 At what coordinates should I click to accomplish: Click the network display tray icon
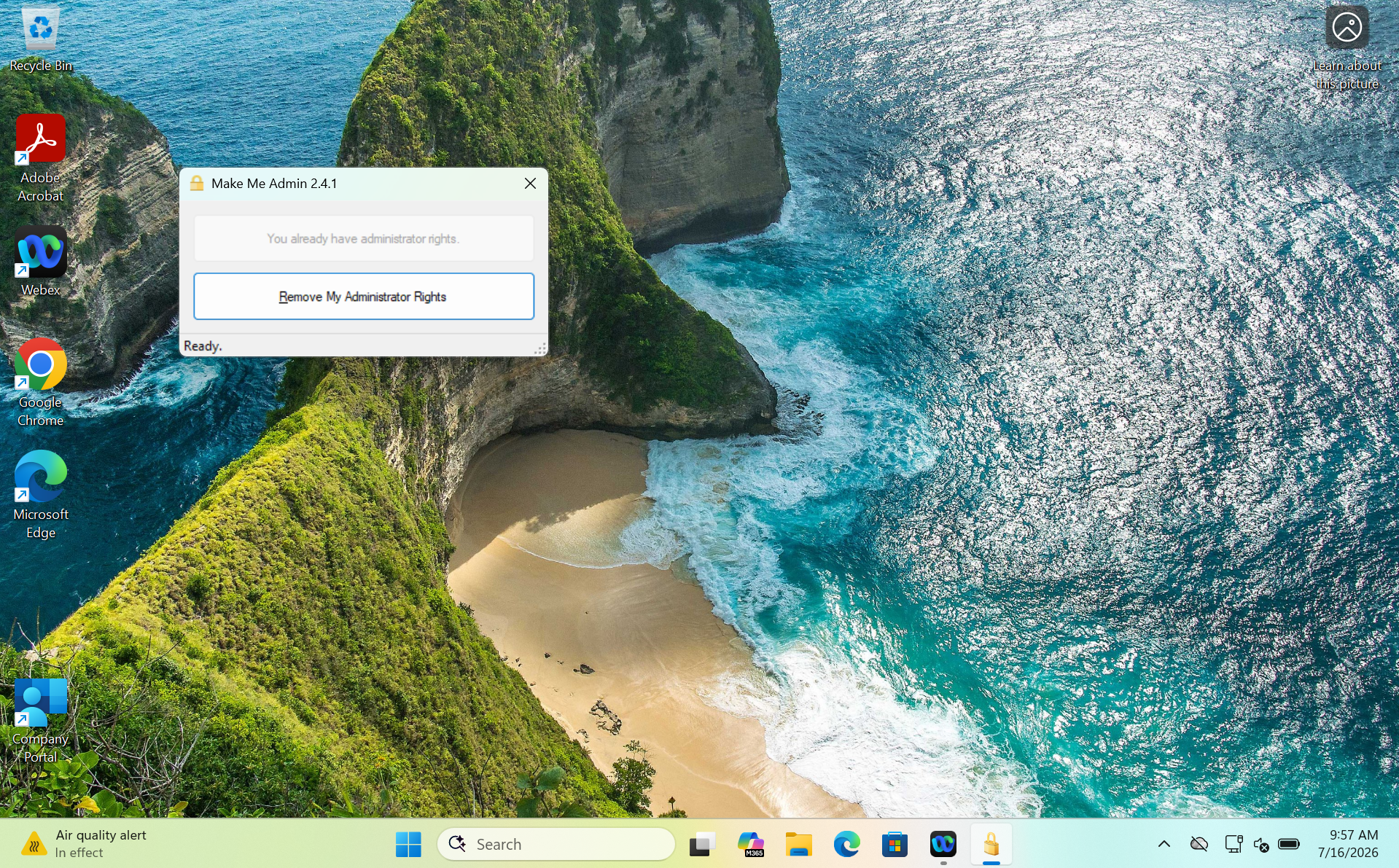[x=1234, y=844]
